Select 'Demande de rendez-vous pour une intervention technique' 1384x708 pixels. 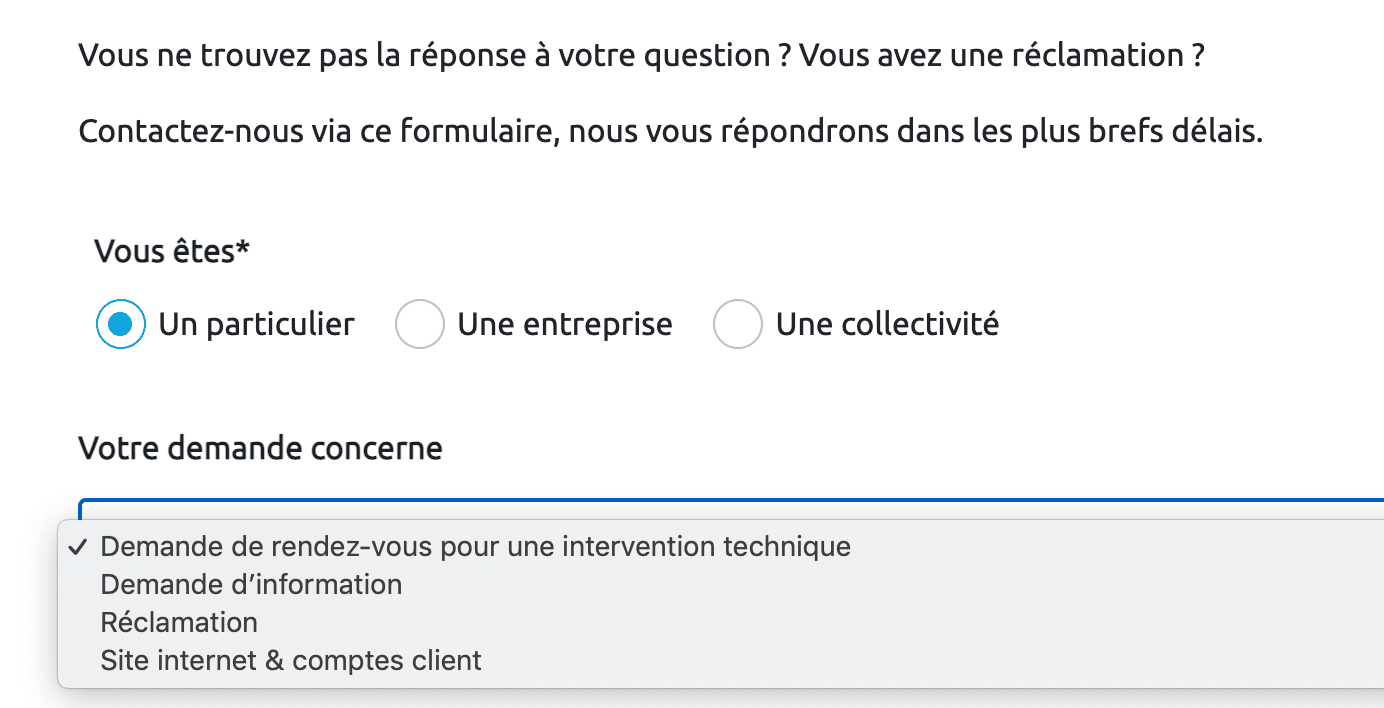[x=475, y=546]
